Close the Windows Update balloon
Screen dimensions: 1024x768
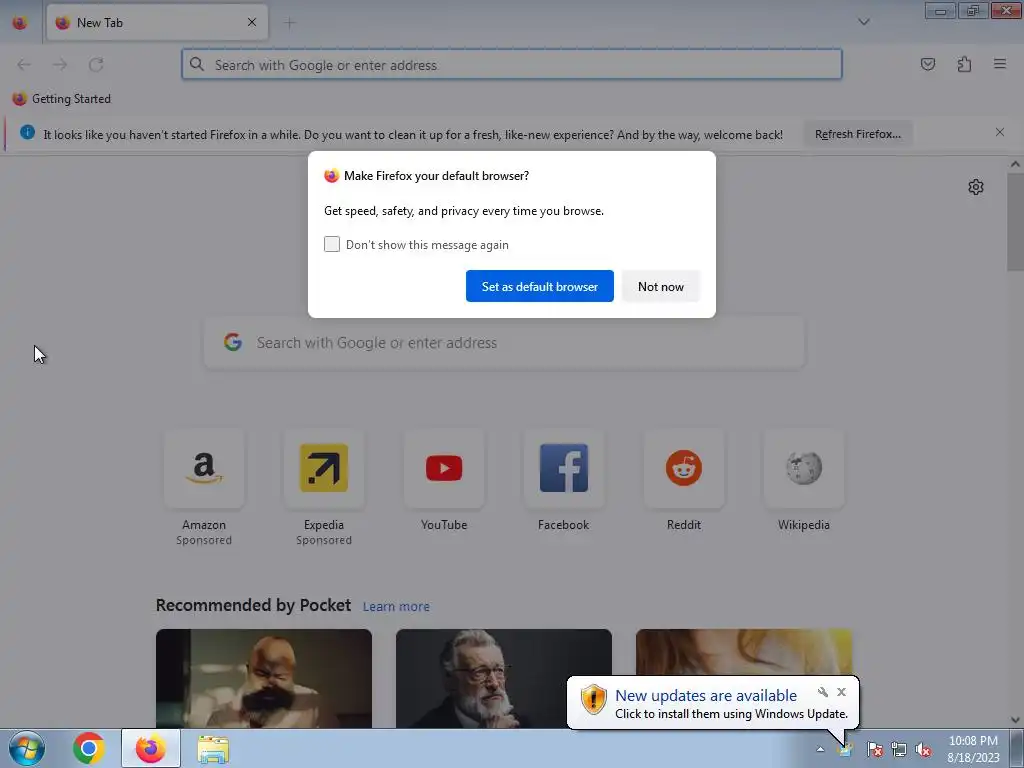[x=841, y=692]
